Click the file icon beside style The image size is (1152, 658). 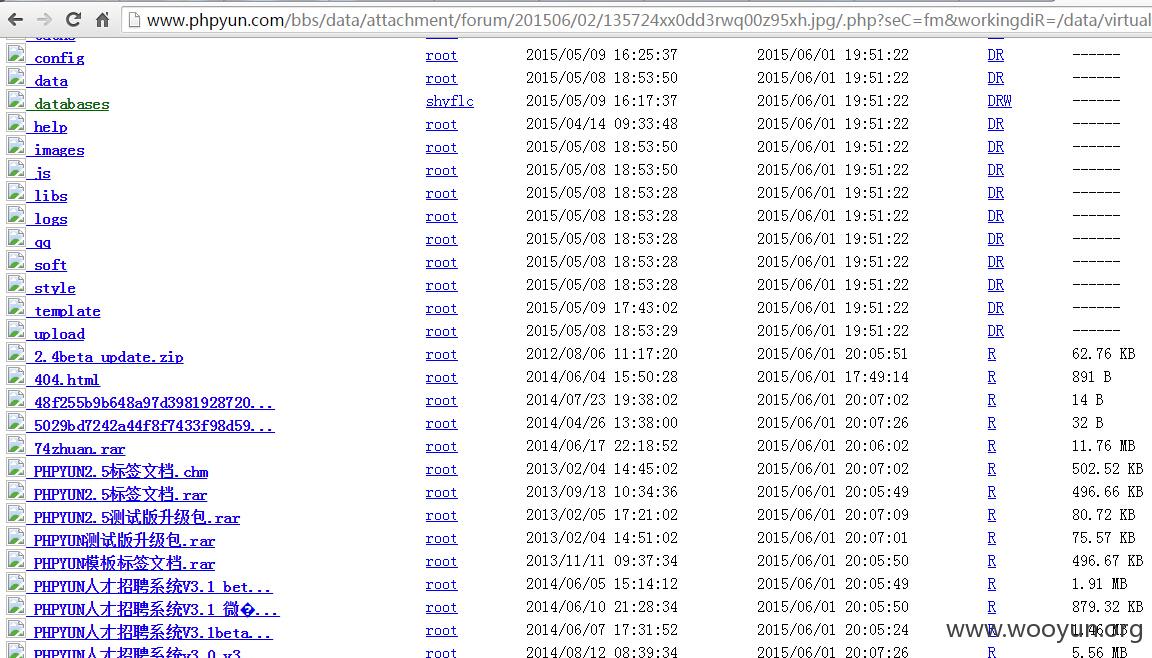(16, 283)
